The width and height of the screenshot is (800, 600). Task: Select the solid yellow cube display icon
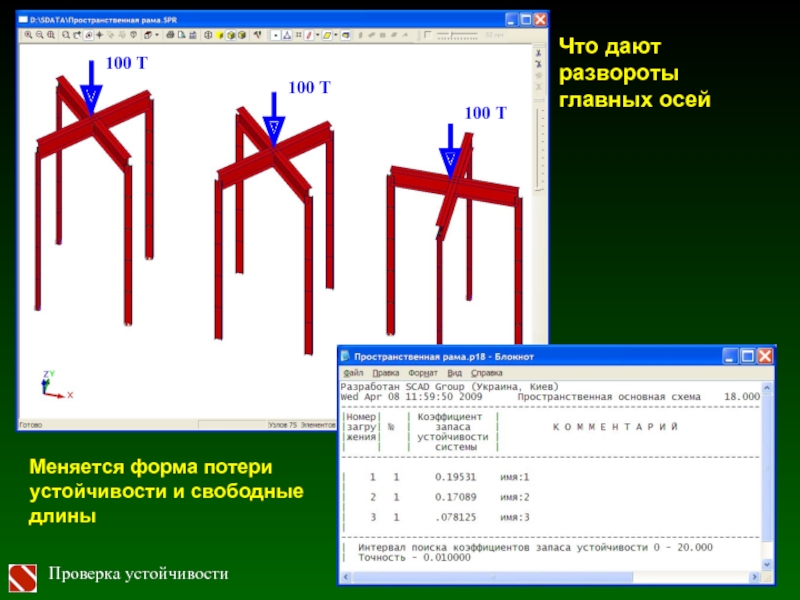coord(219,35)
